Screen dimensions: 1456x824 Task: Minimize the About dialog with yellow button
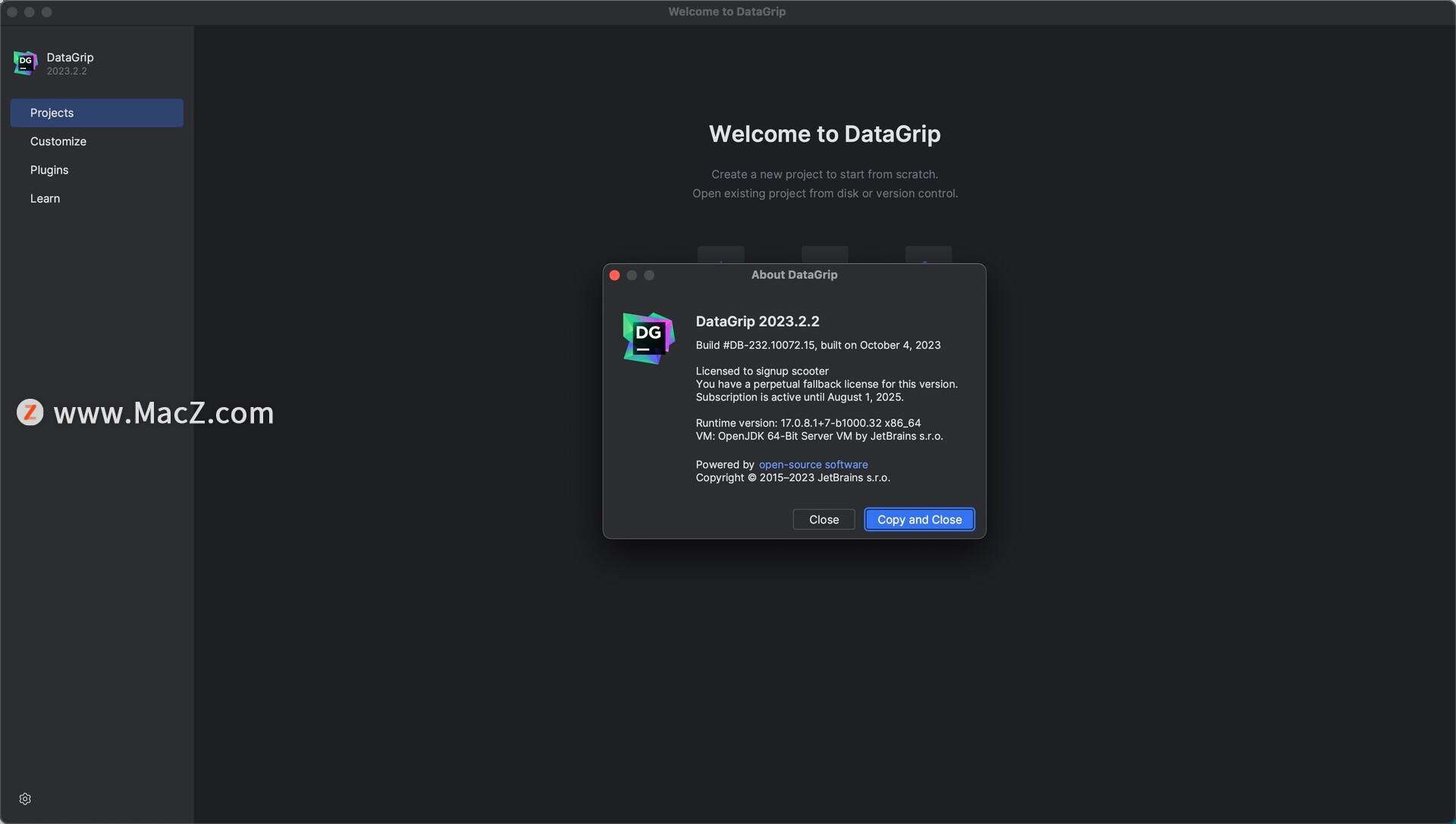632,274
